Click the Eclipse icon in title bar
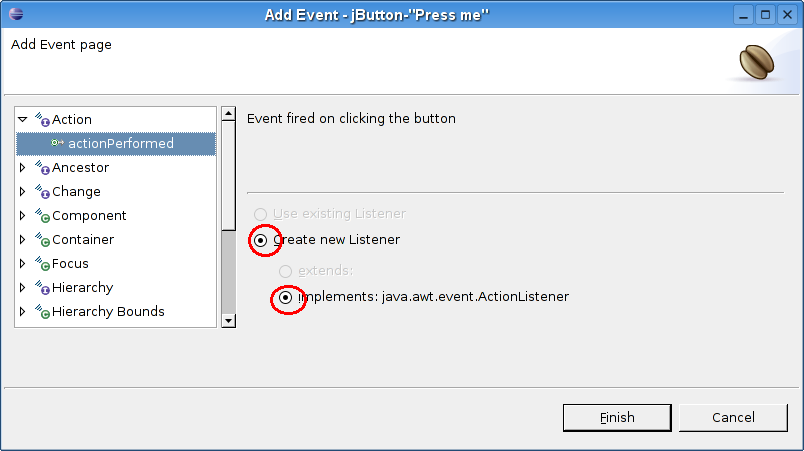804x451 pixels. click(16, 14)
